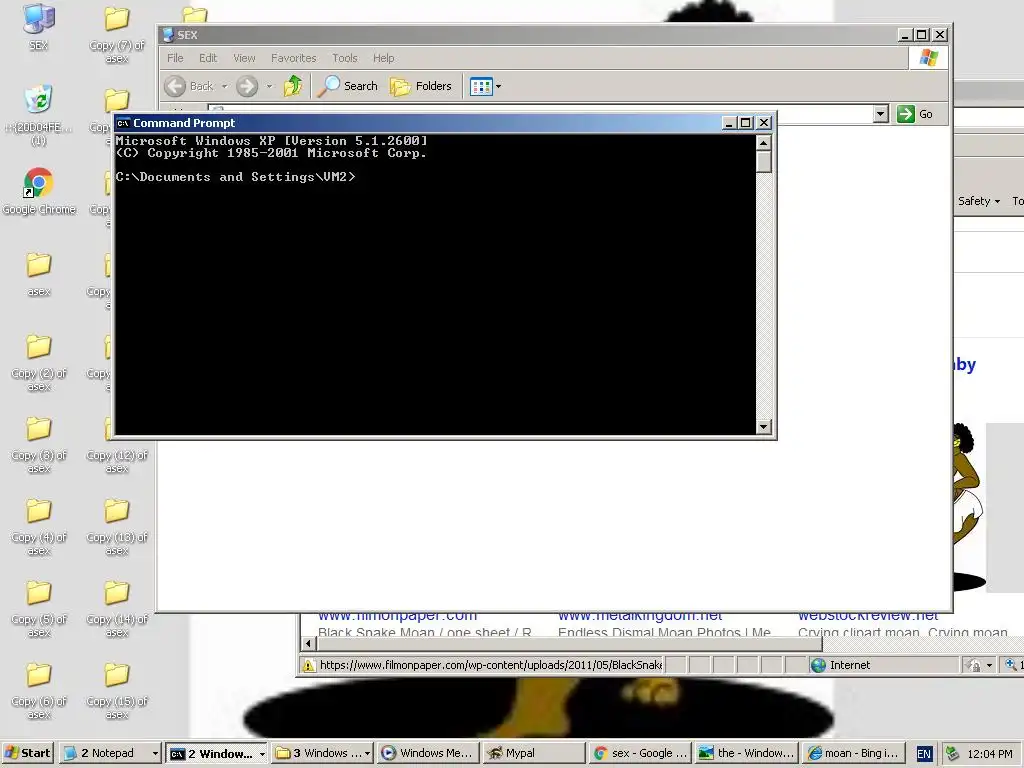Click the Go button beside address bar
This screenshot has width=1024, height=768.
(x=915, y=114)
